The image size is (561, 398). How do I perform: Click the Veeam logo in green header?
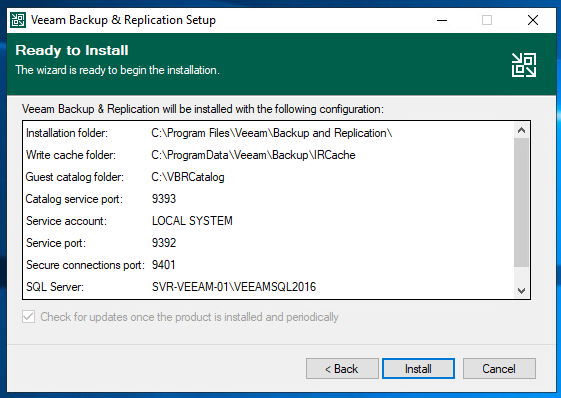click(524, 65)
